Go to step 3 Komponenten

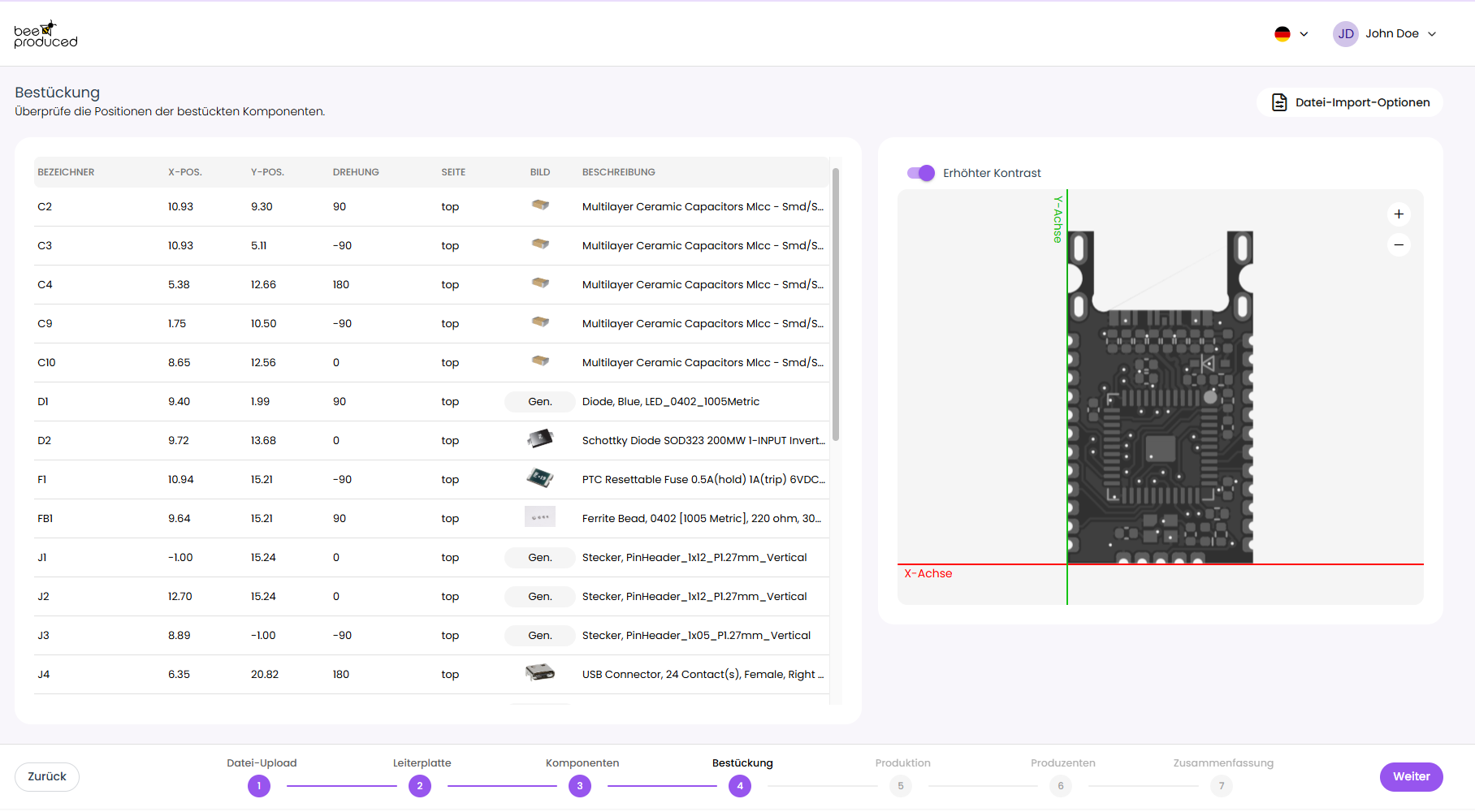[580, 785]
